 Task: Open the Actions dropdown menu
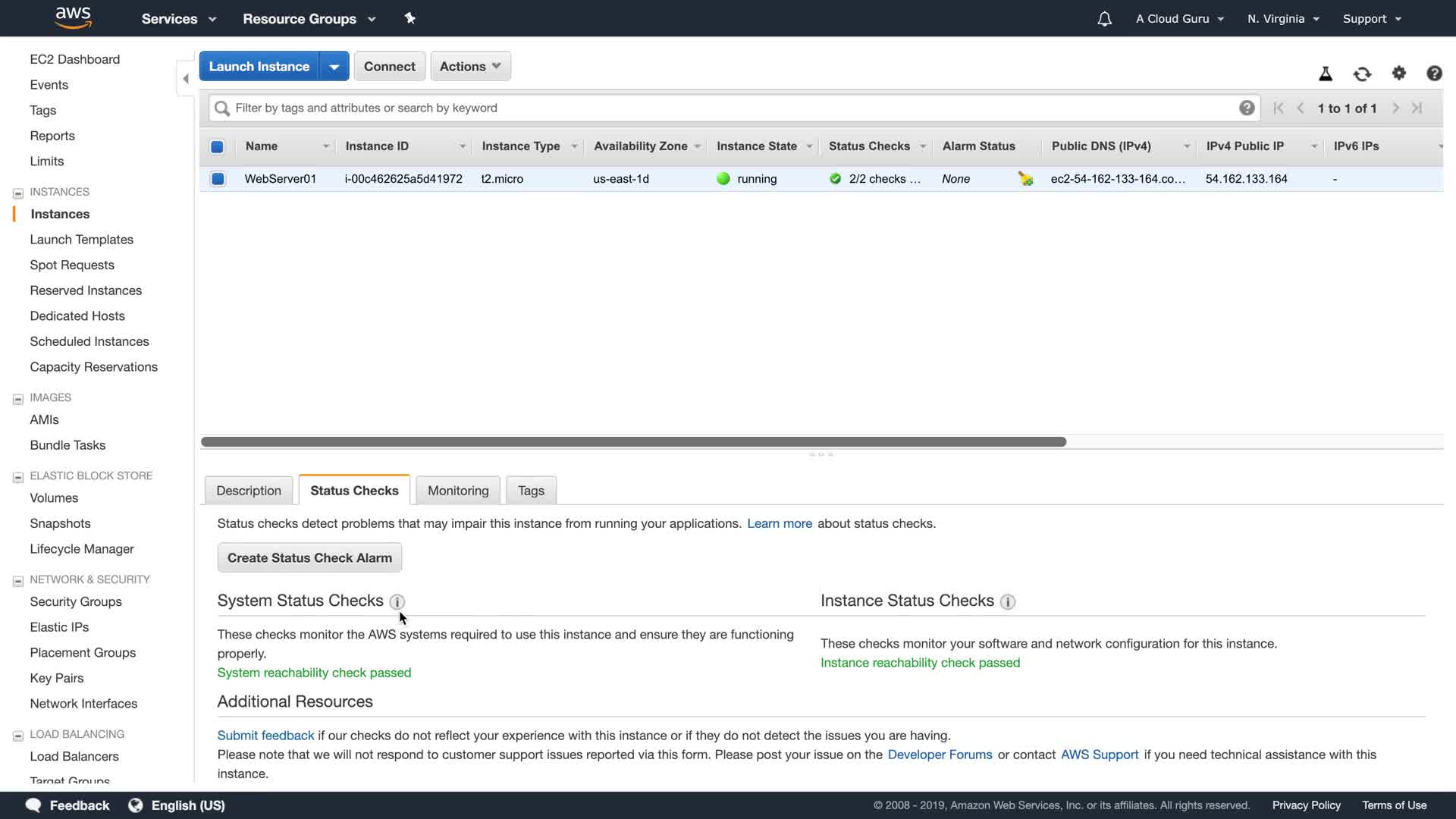[470, 67]
